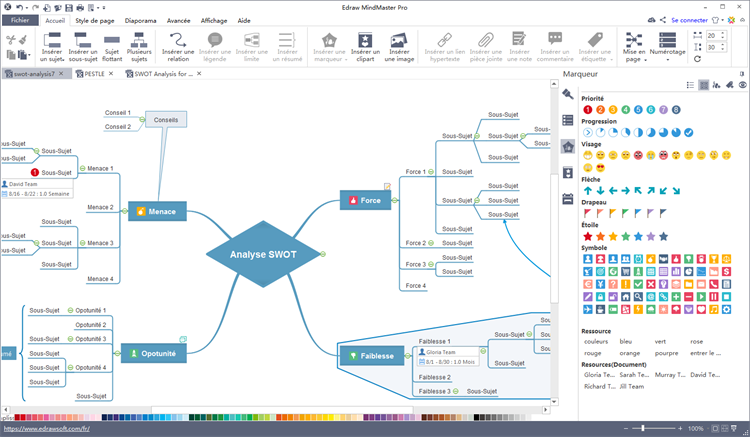Collapse the Force topic branch
Image resolution: width=750 pixels, height=437 pixels.
pos(395,200)
